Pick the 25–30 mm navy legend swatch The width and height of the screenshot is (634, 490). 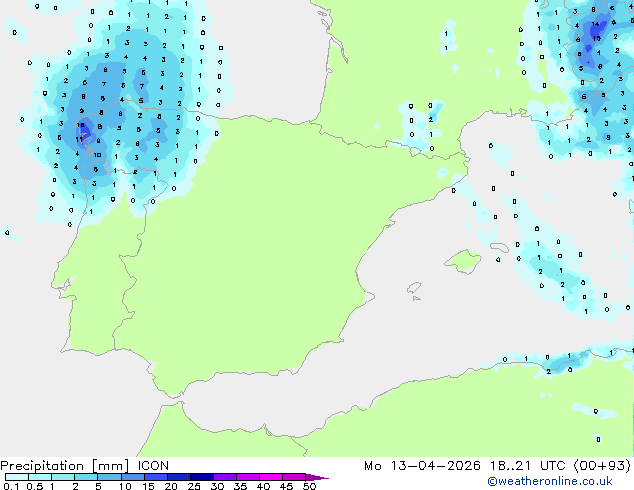(x=201, y=477)
